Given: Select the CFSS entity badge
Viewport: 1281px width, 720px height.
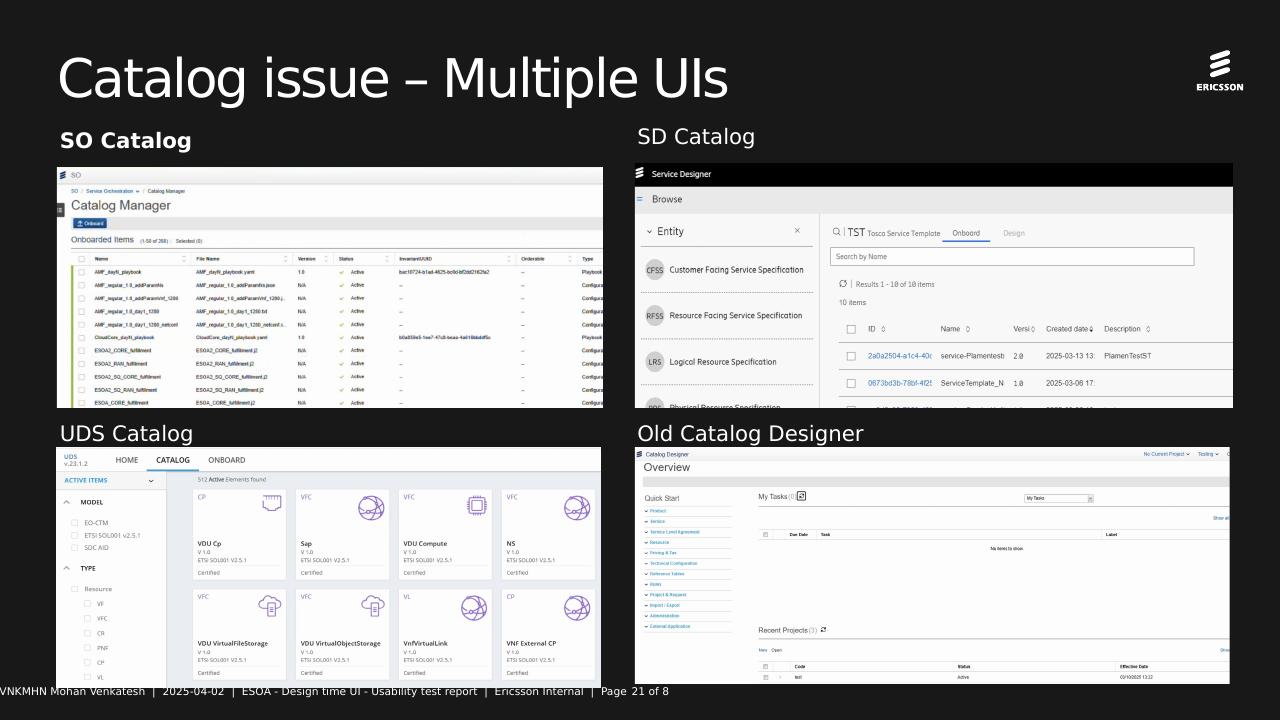Looking at the screenshot, I should pyautogui.click(x=655, y=270).
